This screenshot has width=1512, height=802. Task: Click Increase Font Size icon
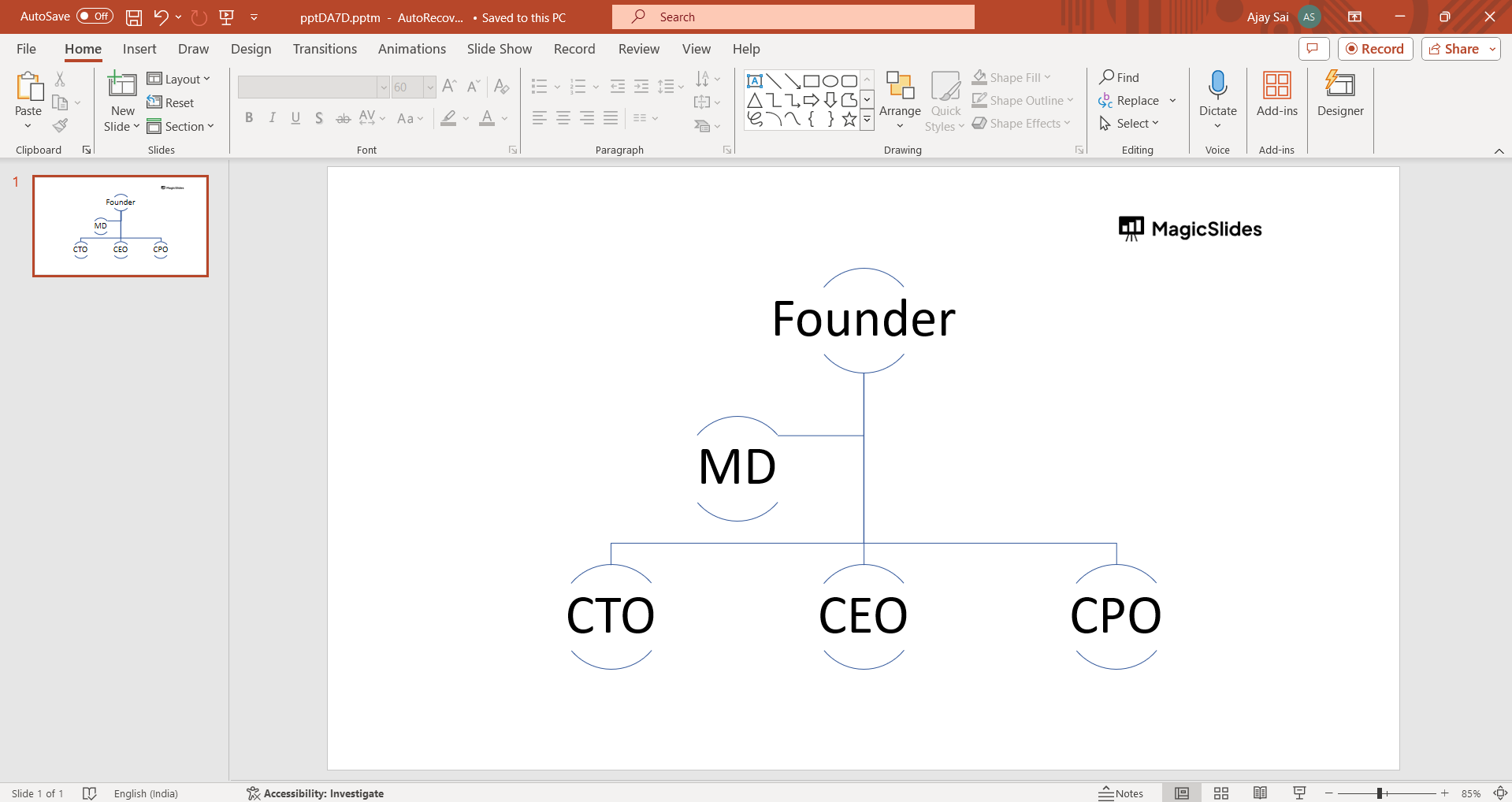tap(450, 87)
